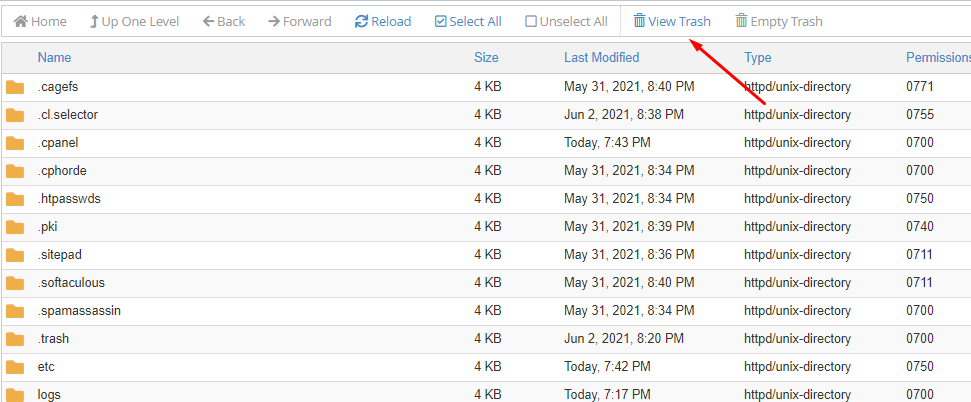Click the .softaculous folder icon
Viewport: 971px width, 402px height.
(15, 283)
